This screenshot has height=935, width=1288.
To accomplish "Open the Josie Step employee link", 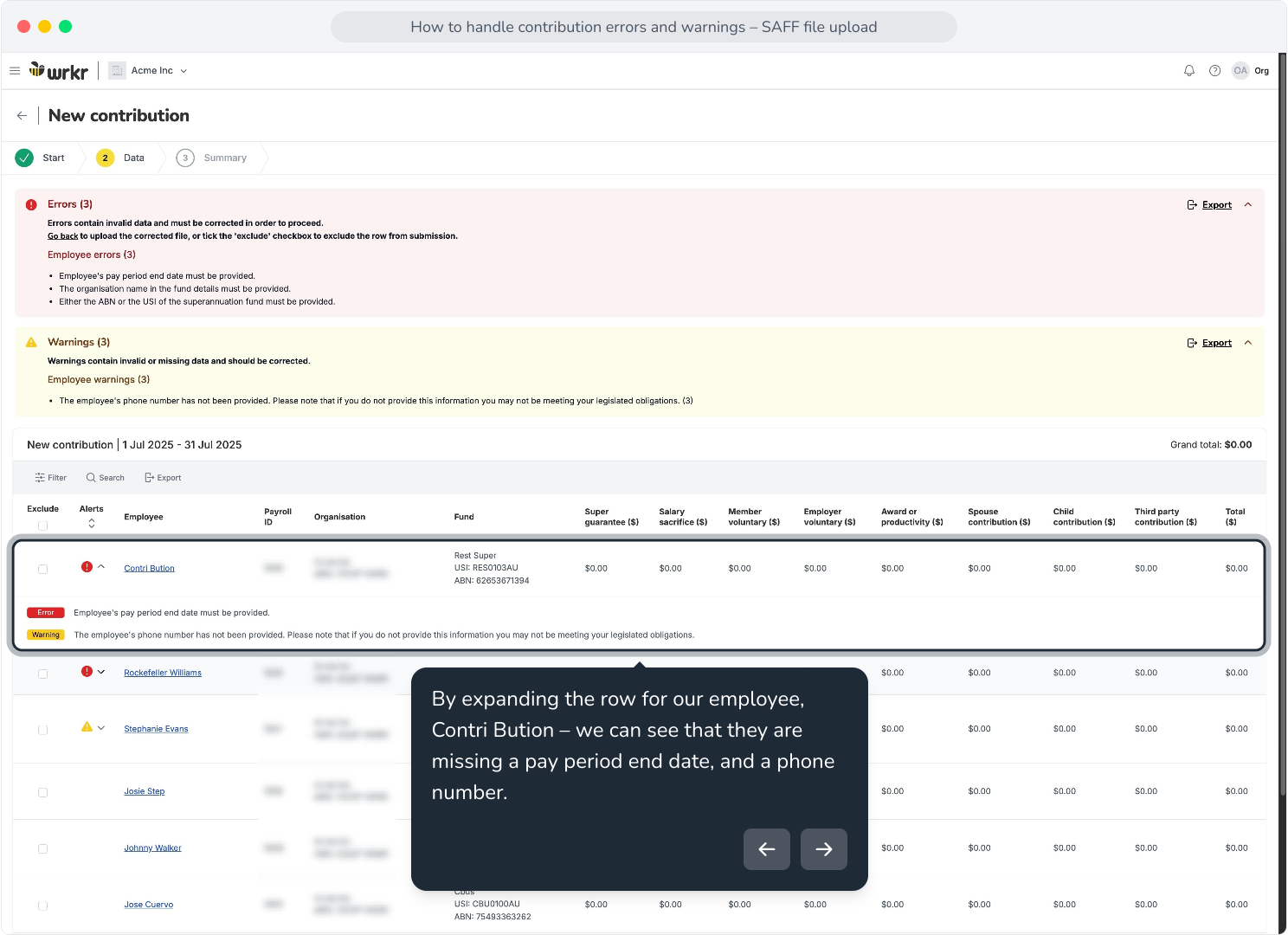I will click(144, 791).
